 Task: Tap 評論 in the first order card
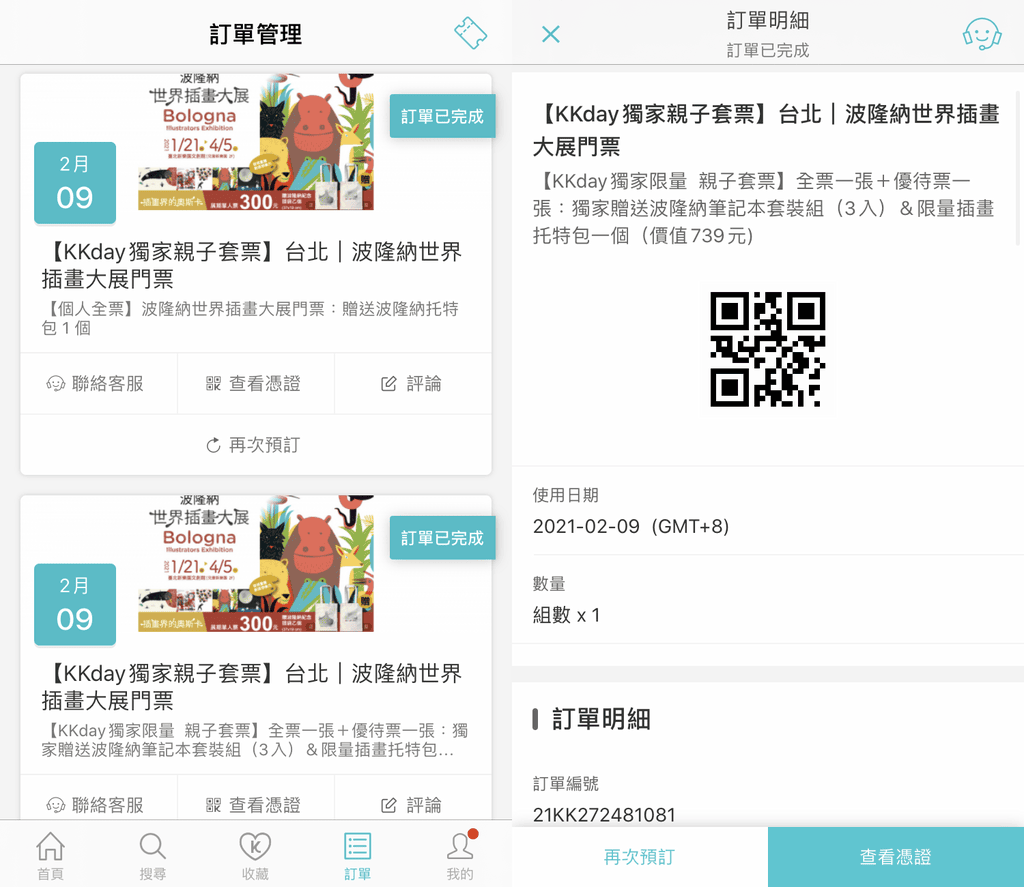[412, 384]
